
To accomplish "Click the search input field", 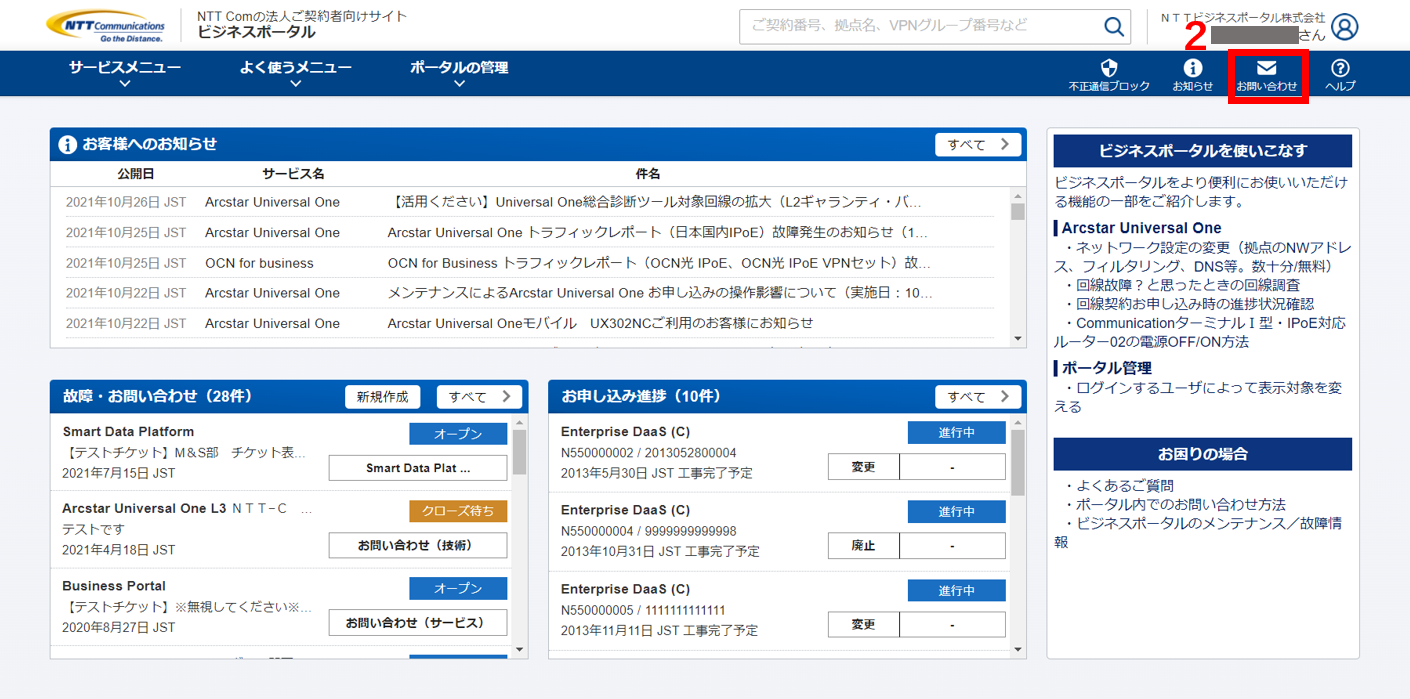I will [x=920, y=27].
